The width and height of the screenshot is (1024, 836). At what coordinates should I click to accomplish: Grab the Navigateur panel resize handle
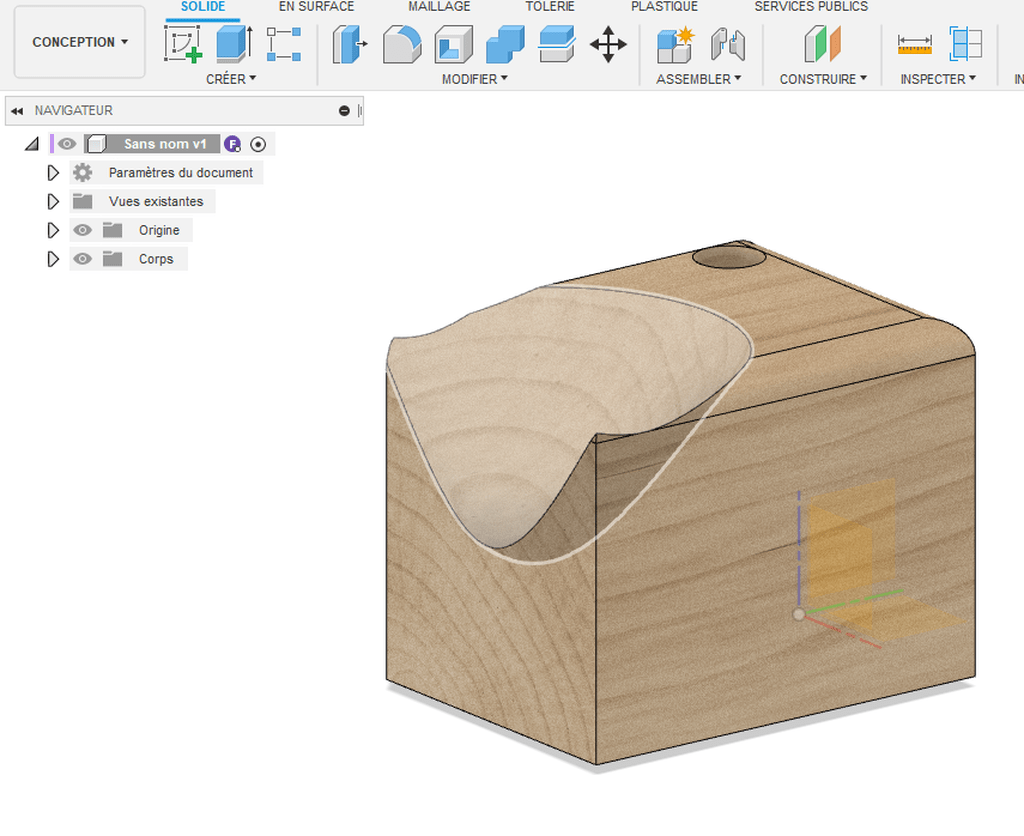(x=360, y=111)
